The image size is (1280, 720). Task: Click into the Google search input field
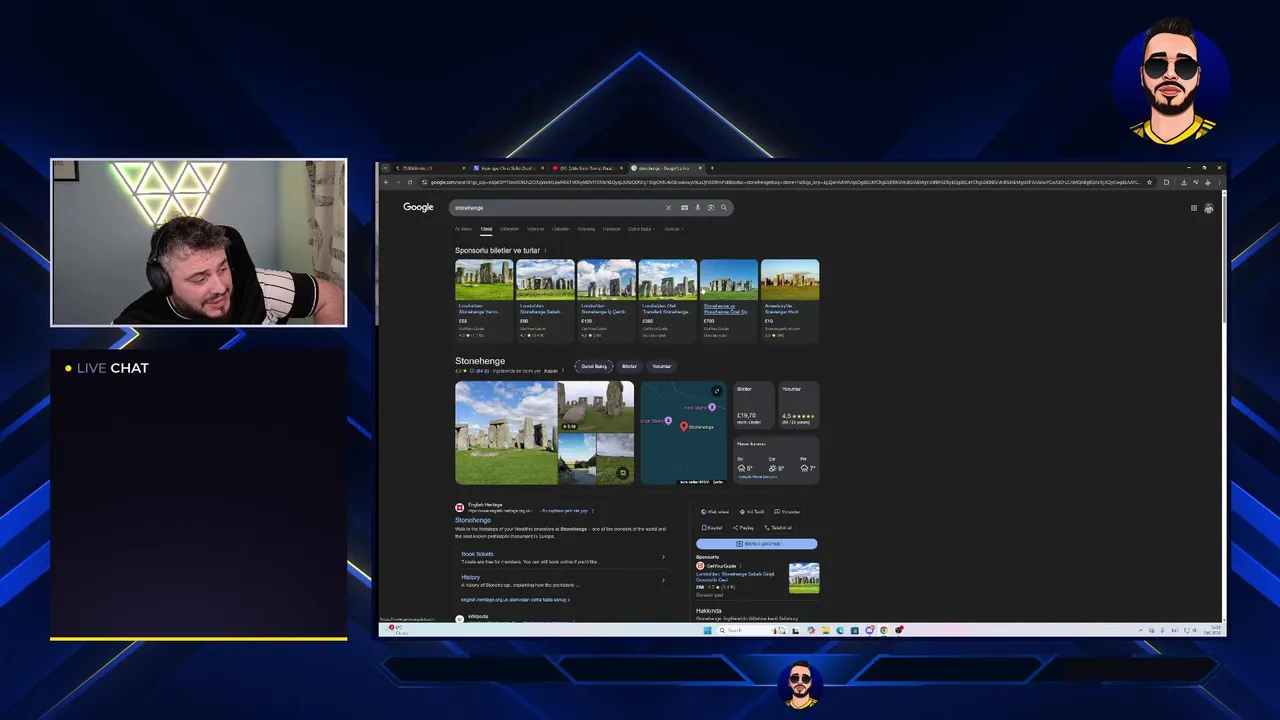click(x=557, y=208)
